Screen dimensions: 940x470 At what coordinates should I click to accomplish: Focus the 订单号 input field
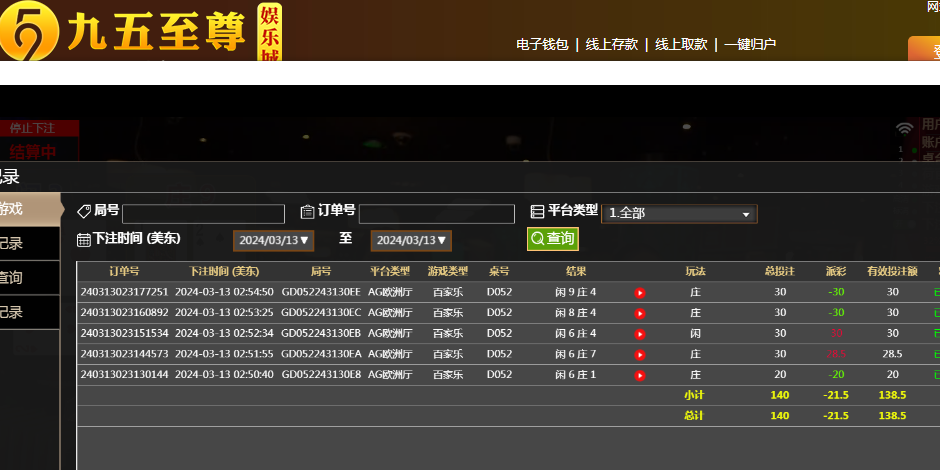click(437, 214)
